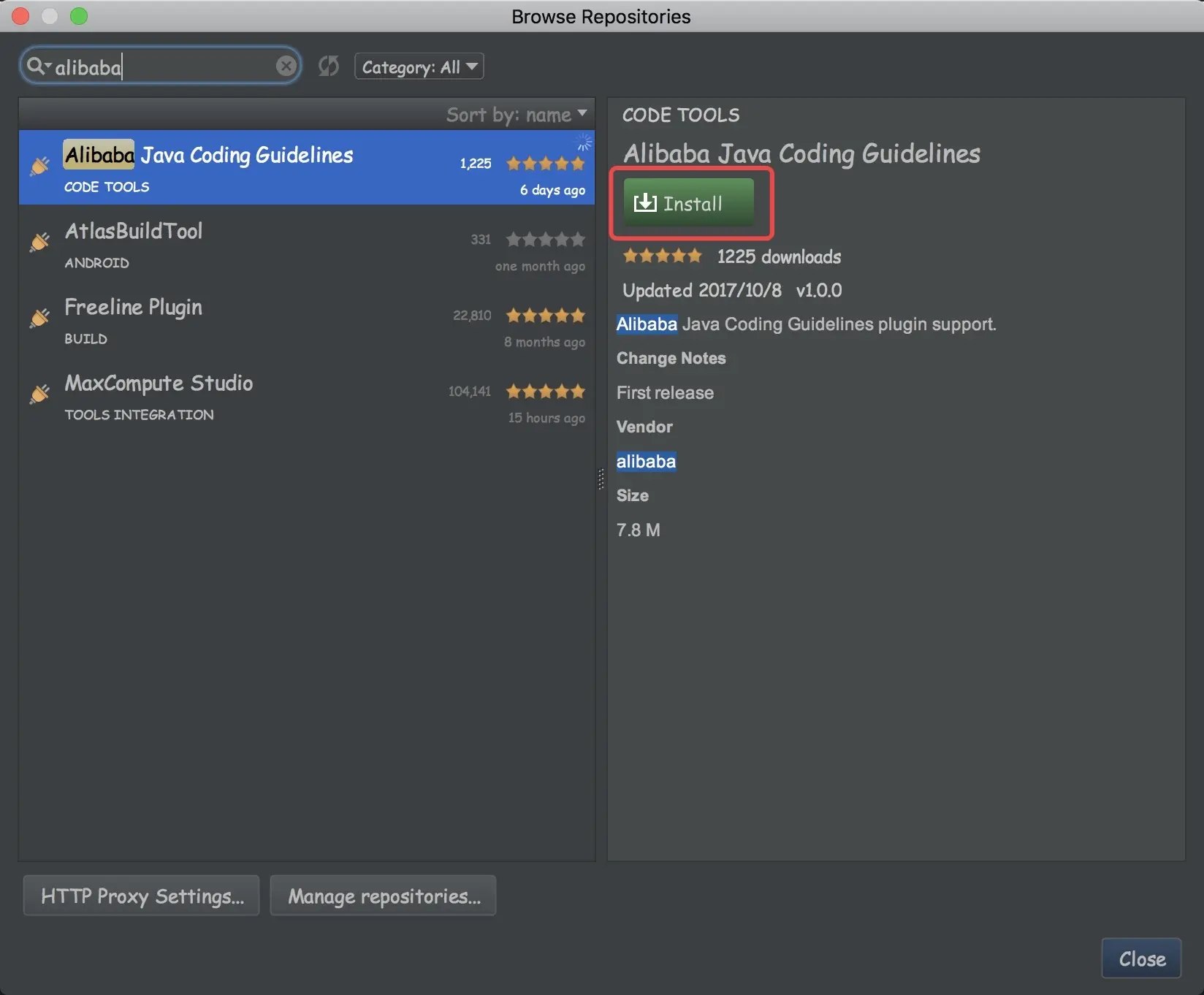Click the 'First release' change note

click(x=665, y=393)
